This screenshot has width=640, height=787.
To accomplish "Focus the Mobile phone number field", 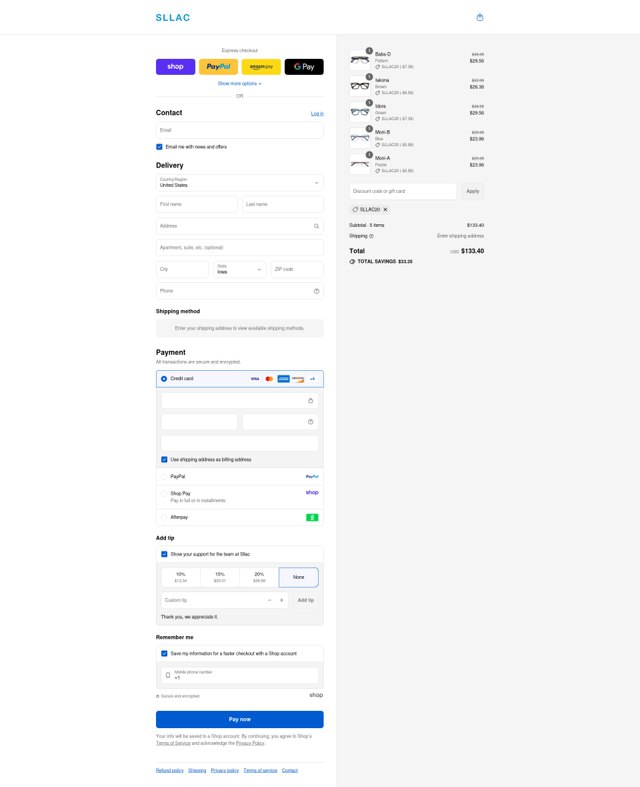I will click(239, 675).
